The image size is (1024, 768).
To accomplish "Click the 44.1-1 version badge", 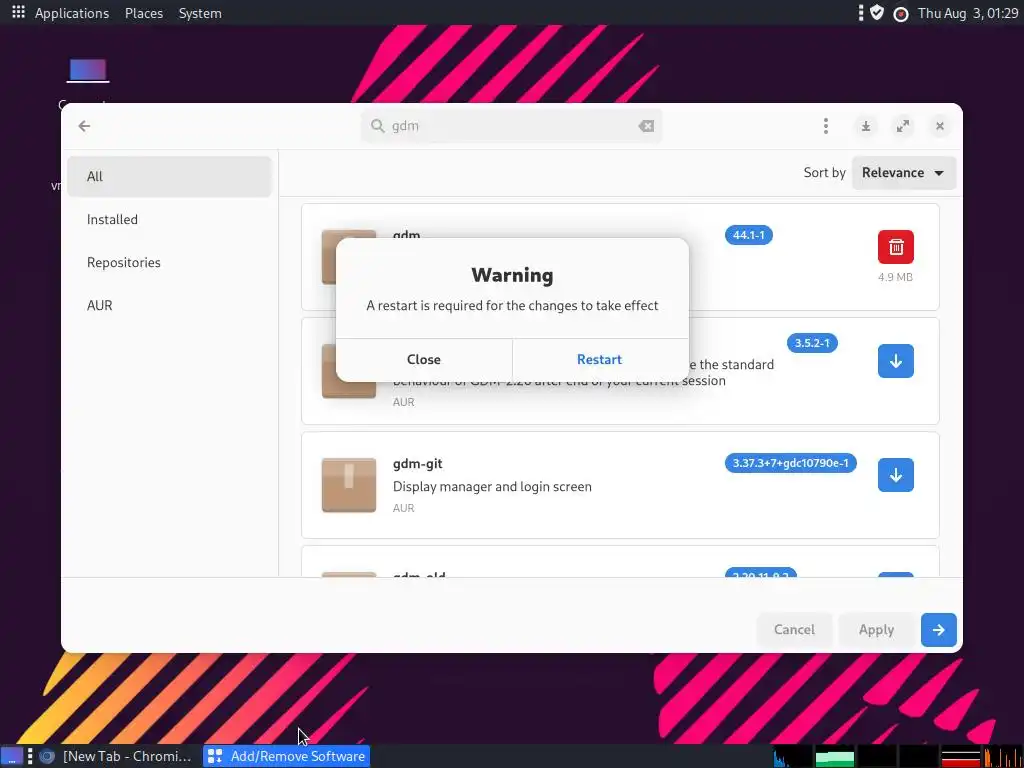I will 748,235.
